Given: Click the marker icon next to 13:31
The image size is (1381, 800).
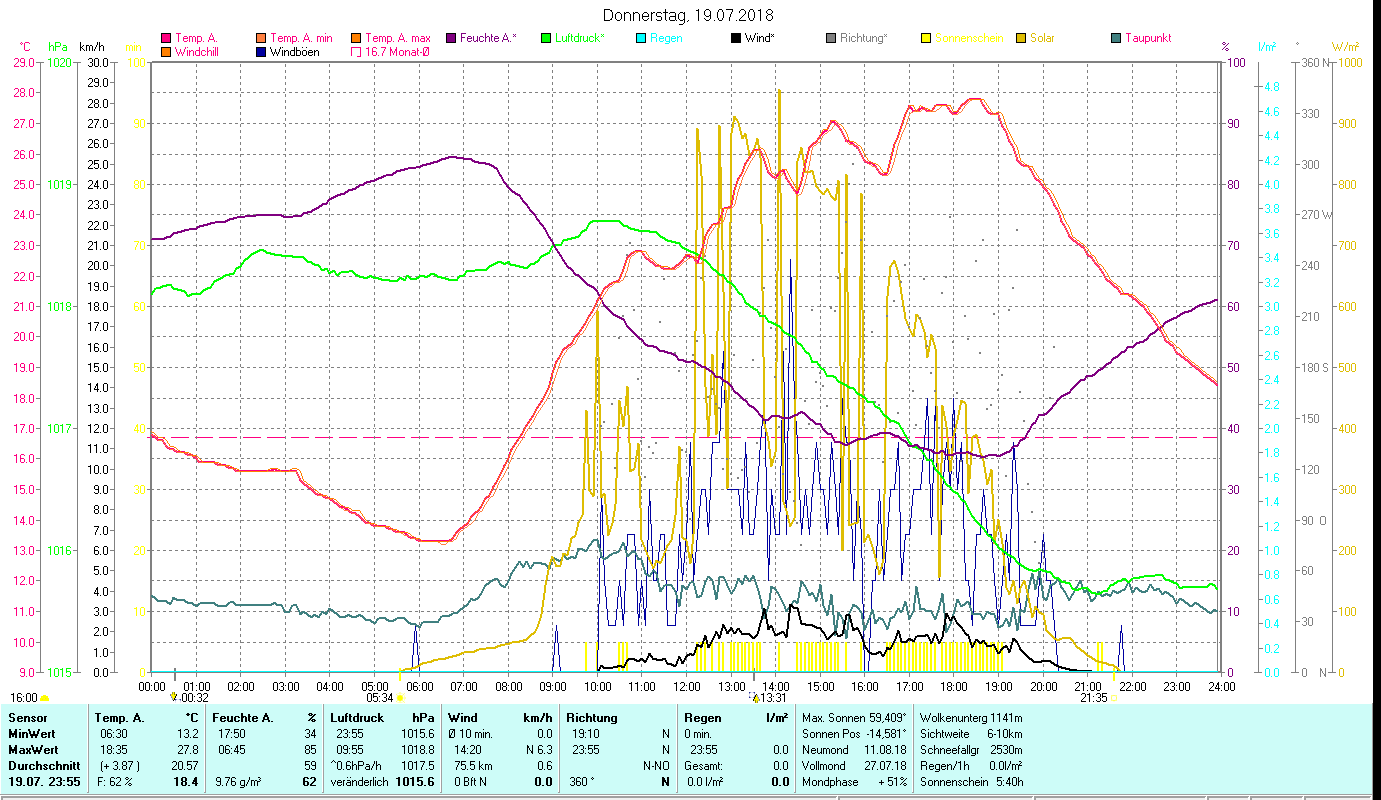Looking at the screenshot, I should pyautogui.click(x=755, y=696).
